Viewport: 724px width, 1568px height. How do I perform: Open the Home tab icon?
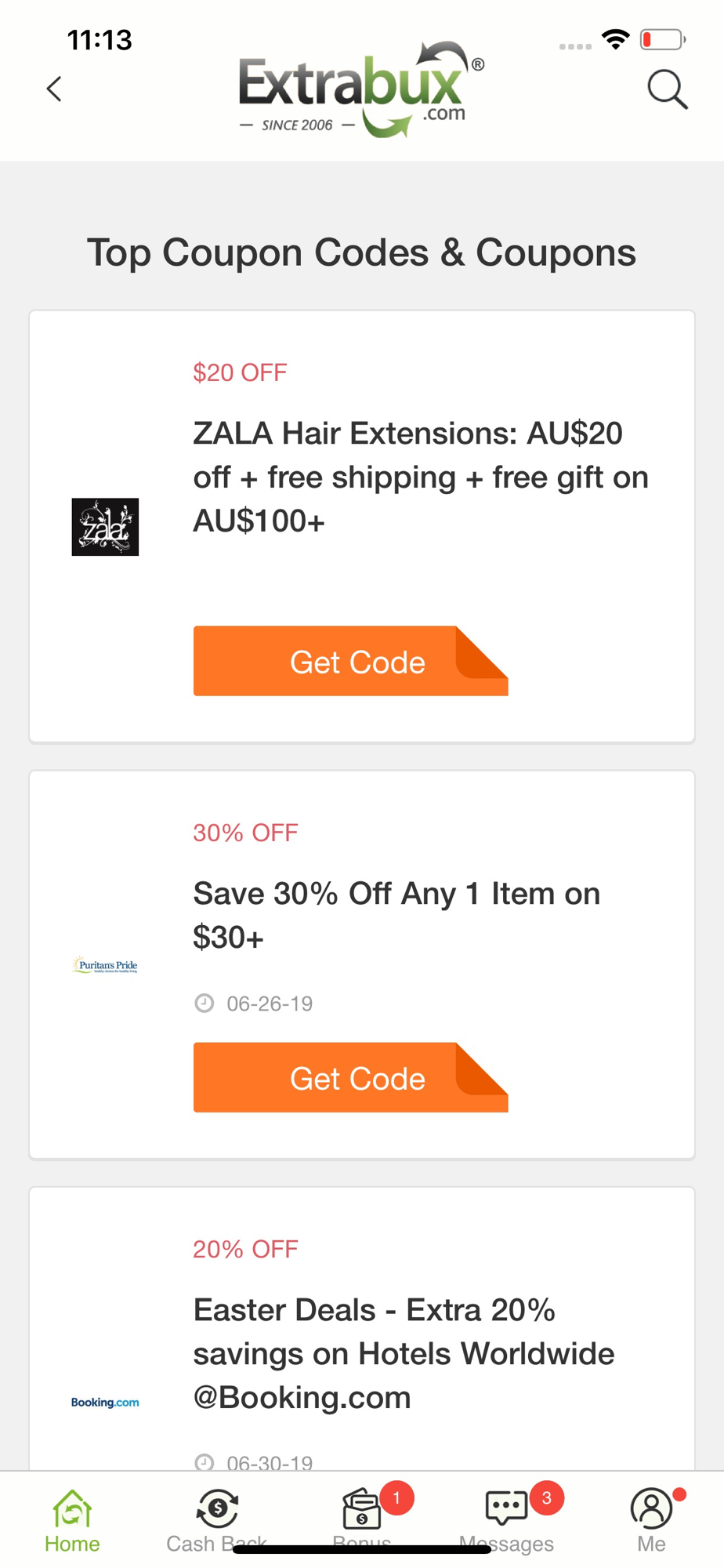tap(72, 1508)
